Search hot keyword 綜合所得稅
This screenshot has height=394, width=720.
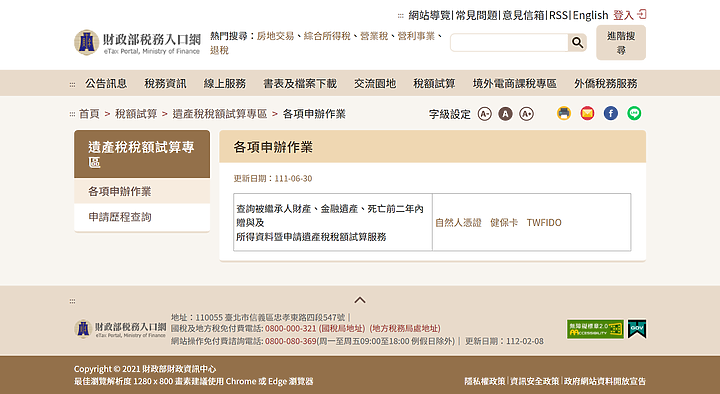[x=327, y=36]
